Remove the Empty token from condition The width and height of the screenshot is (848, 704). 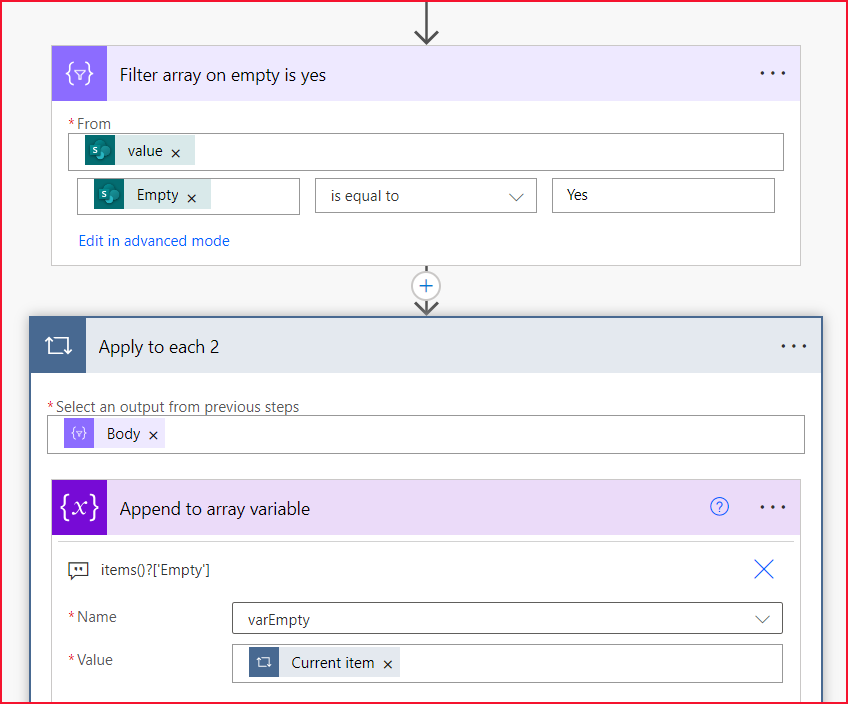(191, 198)
